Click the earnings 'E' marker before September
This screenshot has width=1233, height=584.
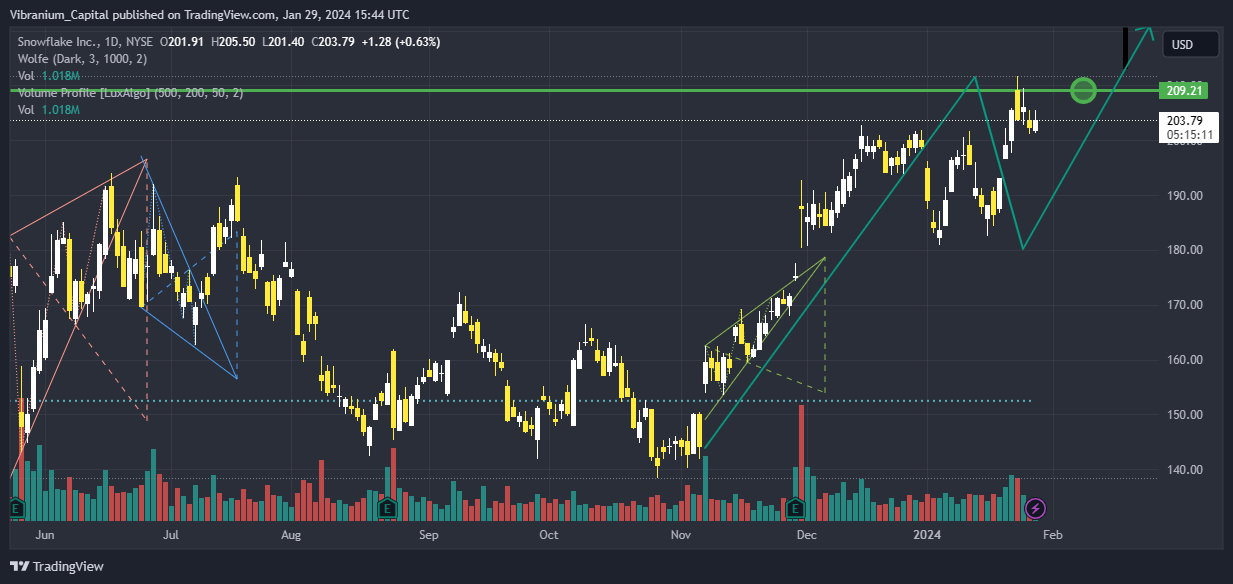[387, 508]
